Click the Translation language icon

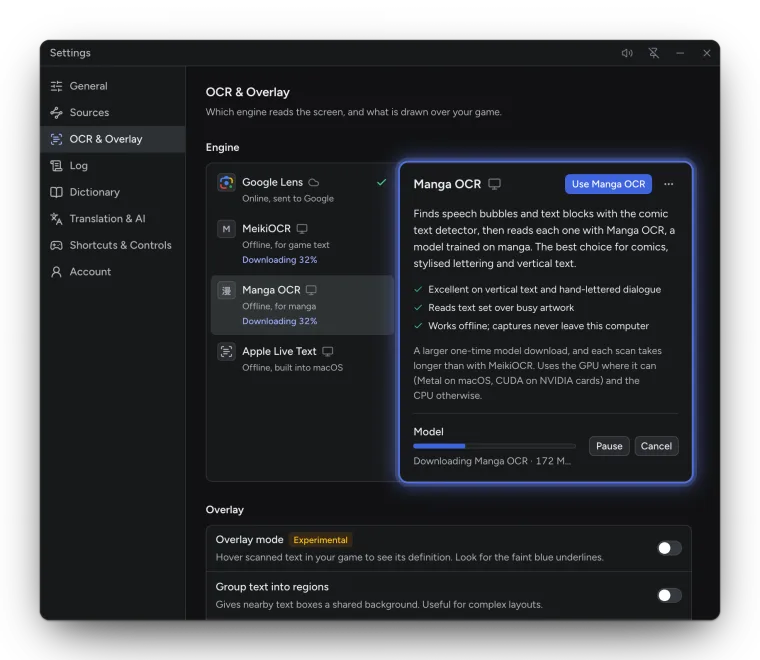[56, 219]
